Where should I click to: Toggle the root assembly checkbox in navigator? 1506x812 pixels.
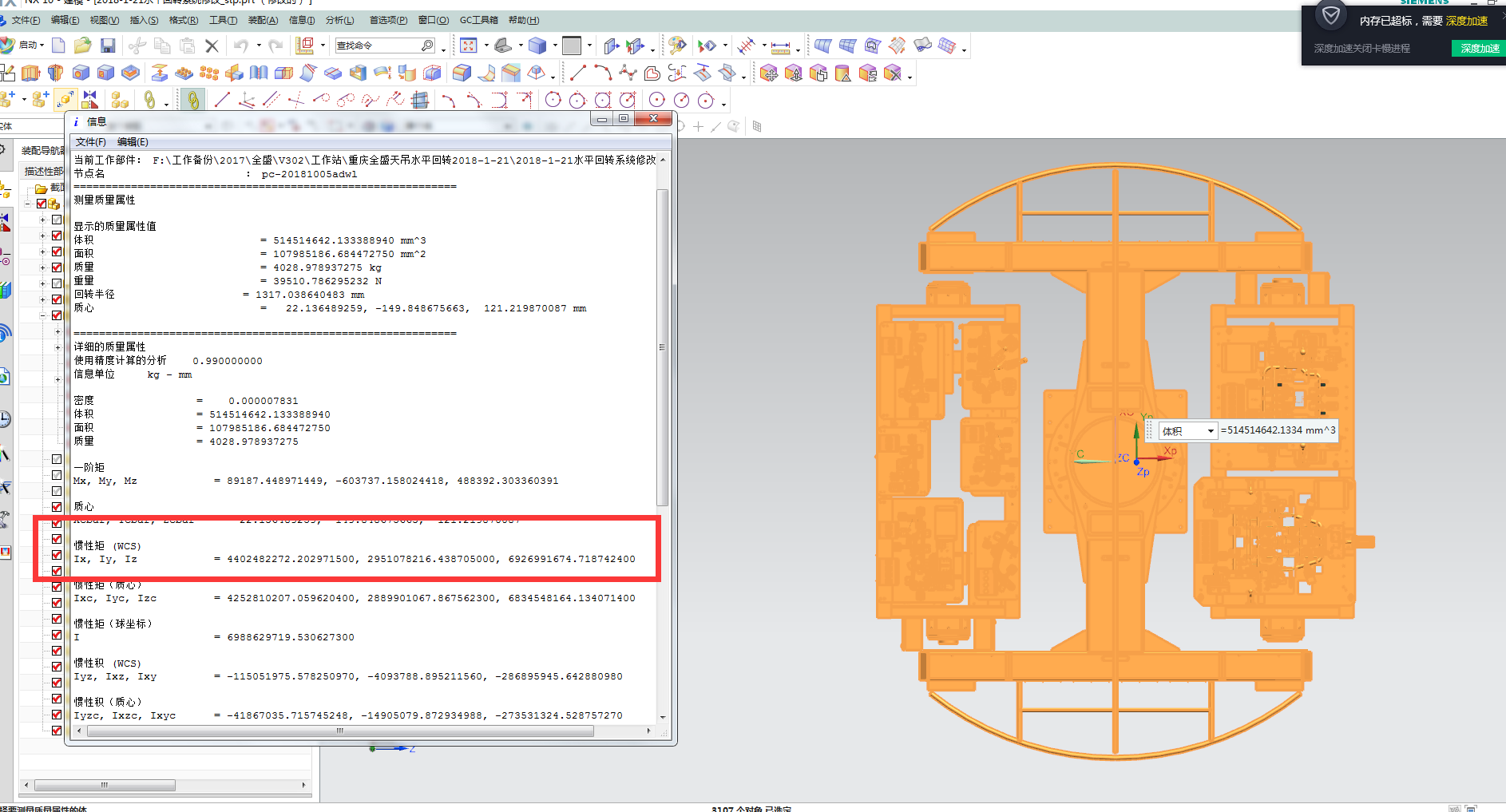click(x=42, y=204)
